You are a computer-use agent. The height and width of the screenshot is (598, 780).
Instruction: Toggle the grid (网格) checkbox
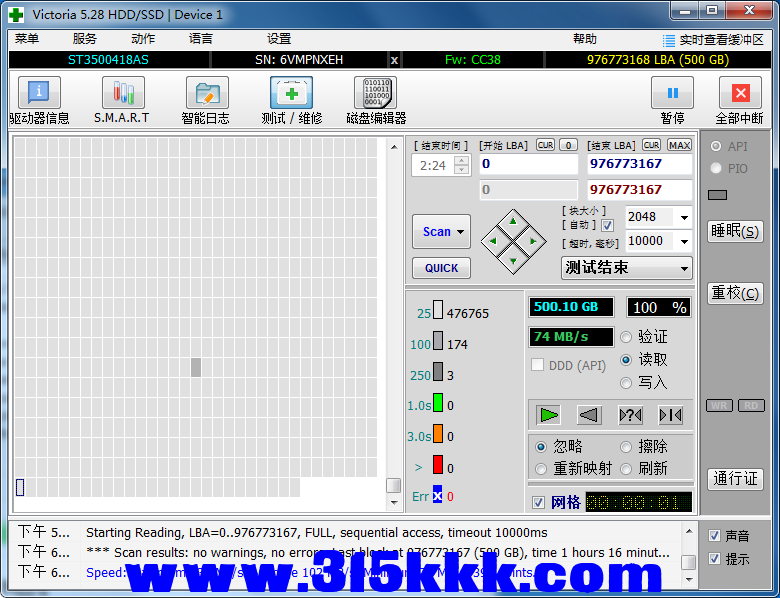(538, 502)
